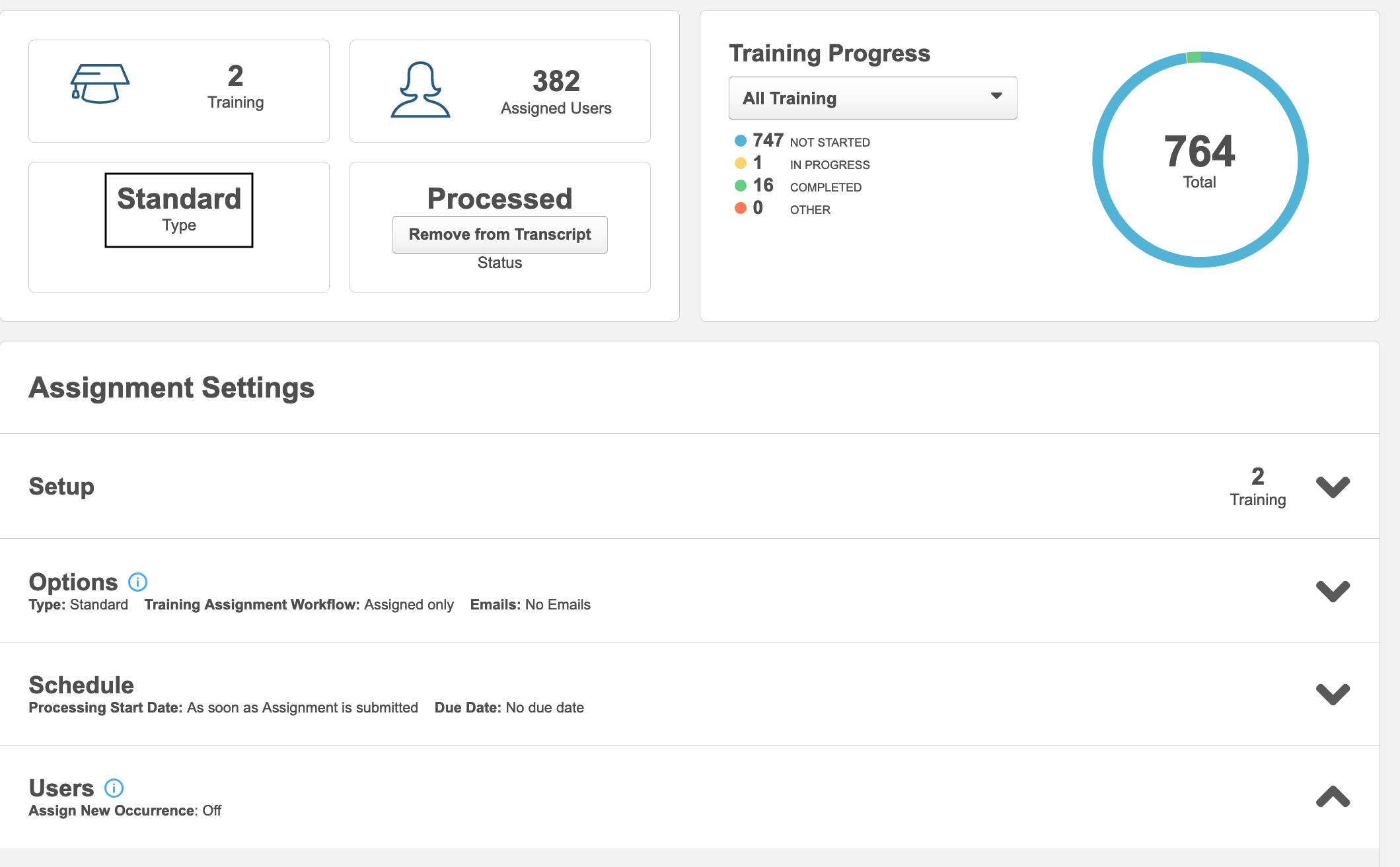The height and width of the screenshot is (867, 1400).
Task: Click the Processed status label
Action: (x=499, y=197)
